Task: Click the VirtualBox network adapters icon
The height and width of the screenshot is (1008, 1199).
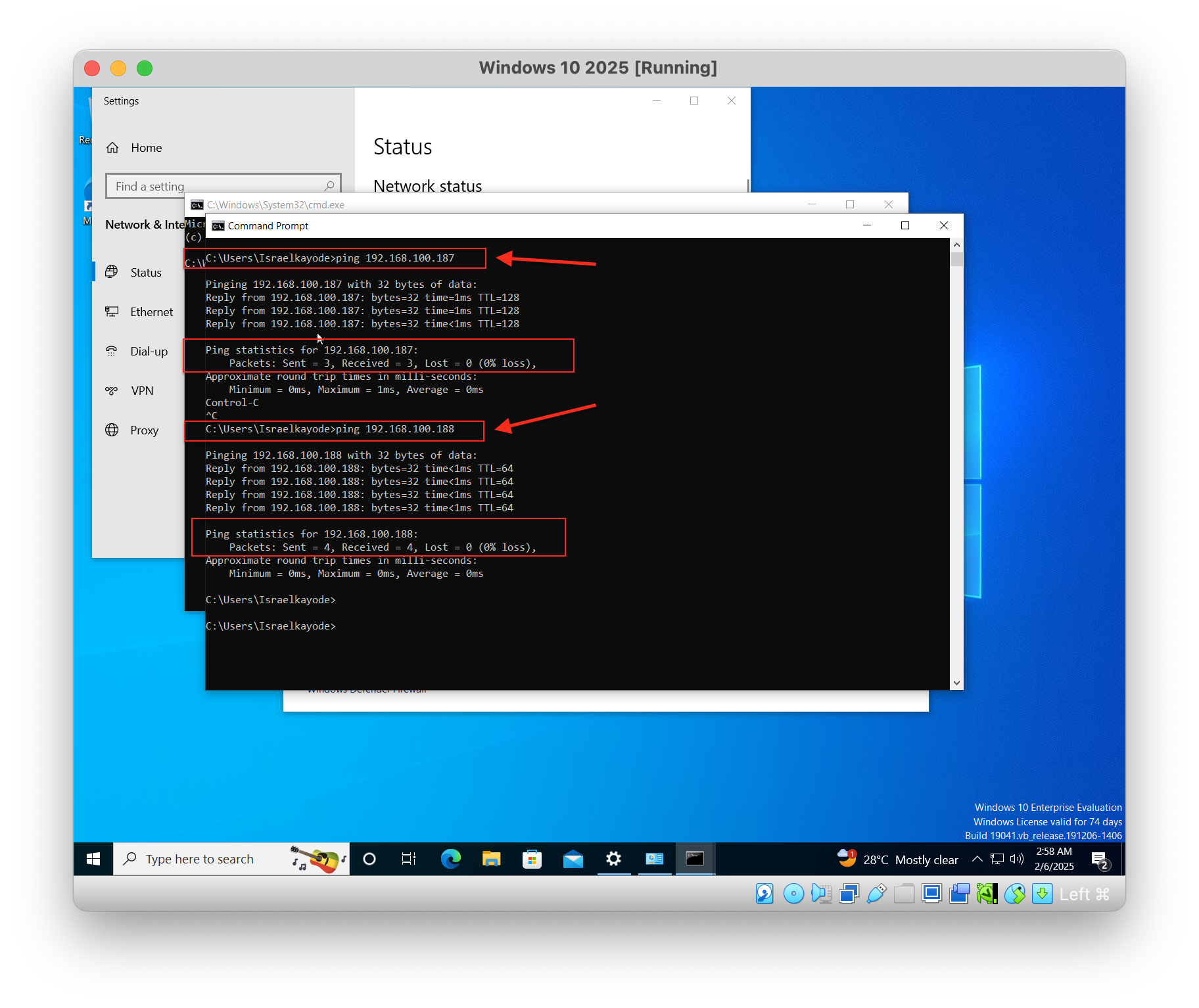Action: [849, 894]
